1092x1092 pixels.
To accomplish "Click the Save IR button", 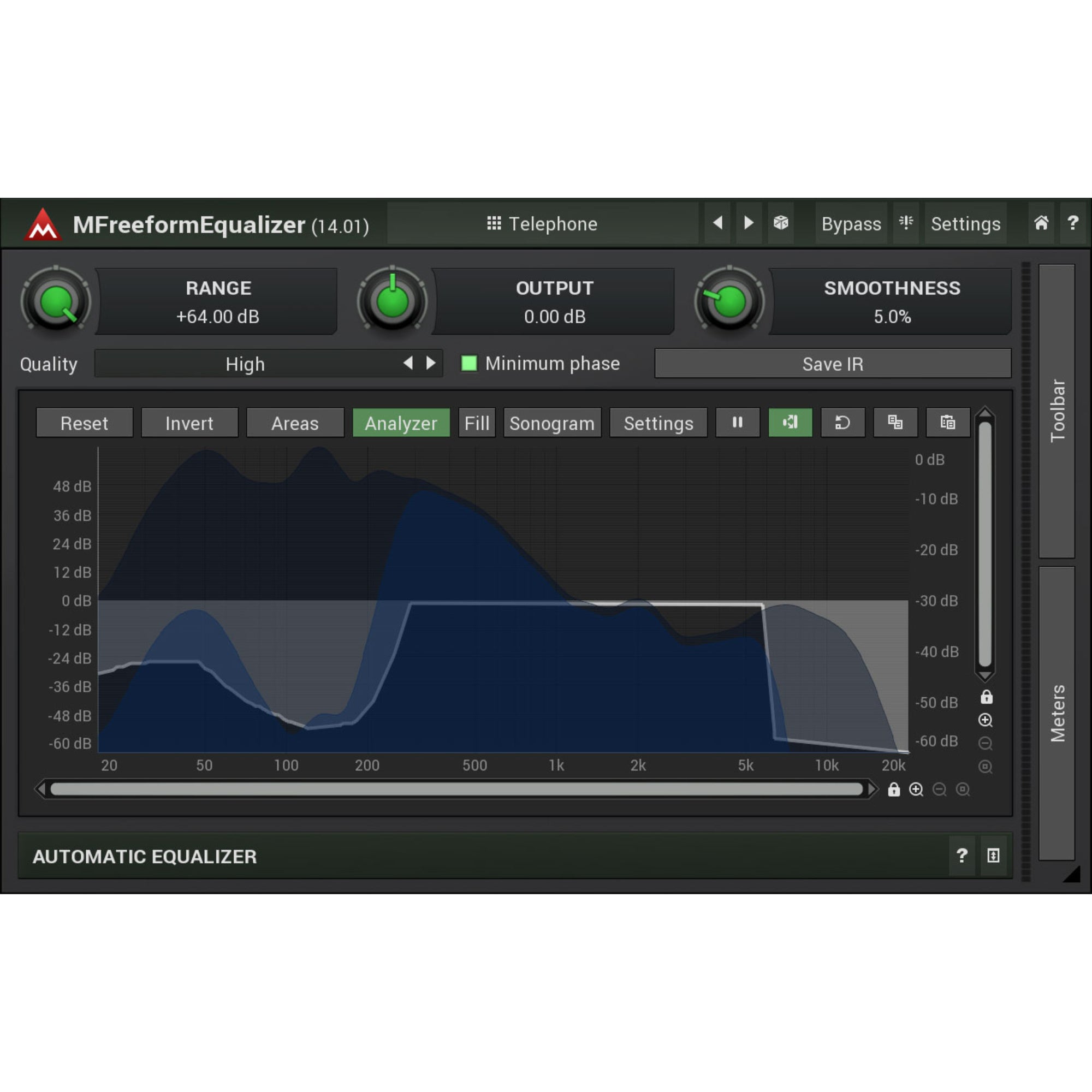I will 833,364.
